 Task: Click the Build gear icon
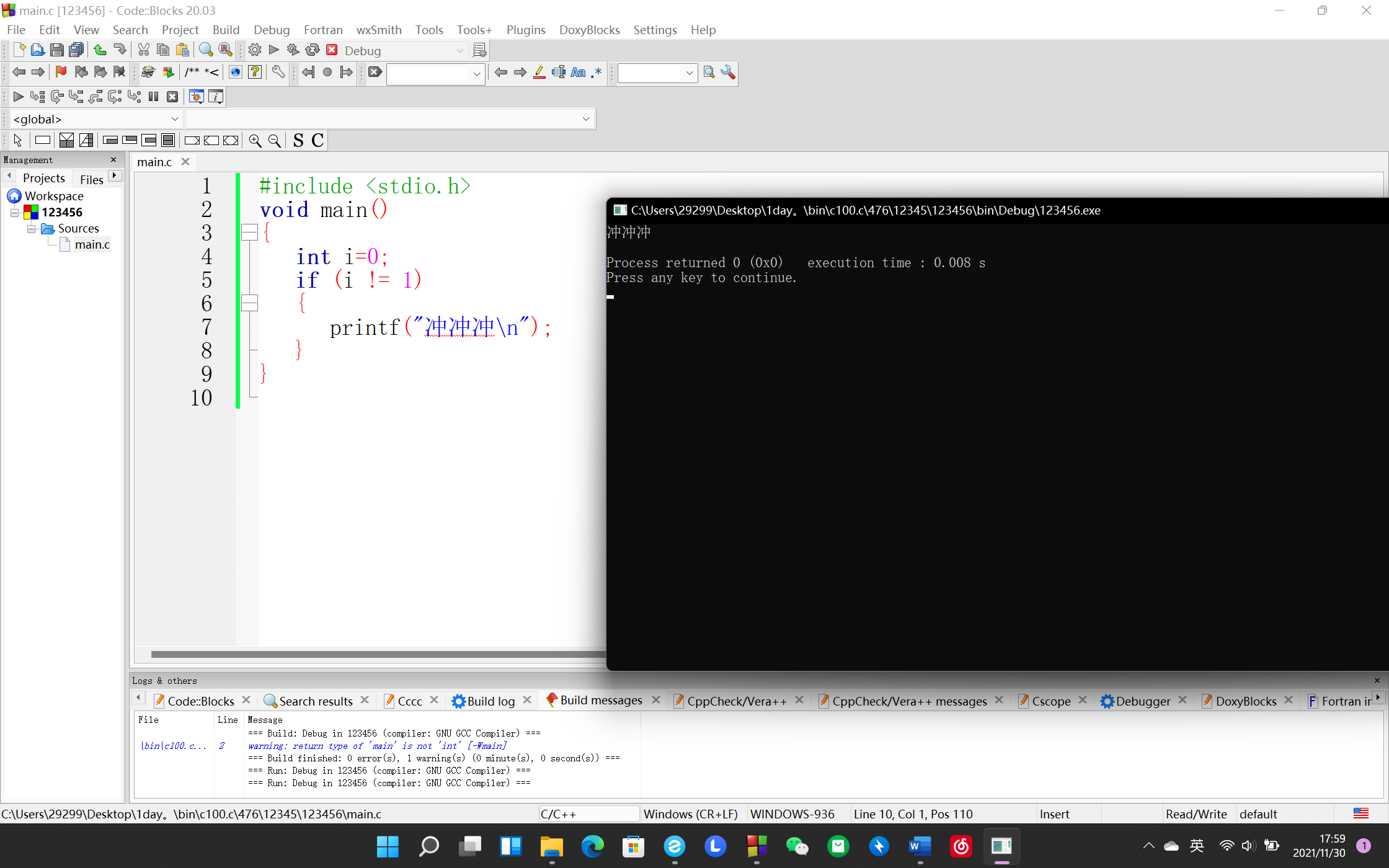pos(254,50)
